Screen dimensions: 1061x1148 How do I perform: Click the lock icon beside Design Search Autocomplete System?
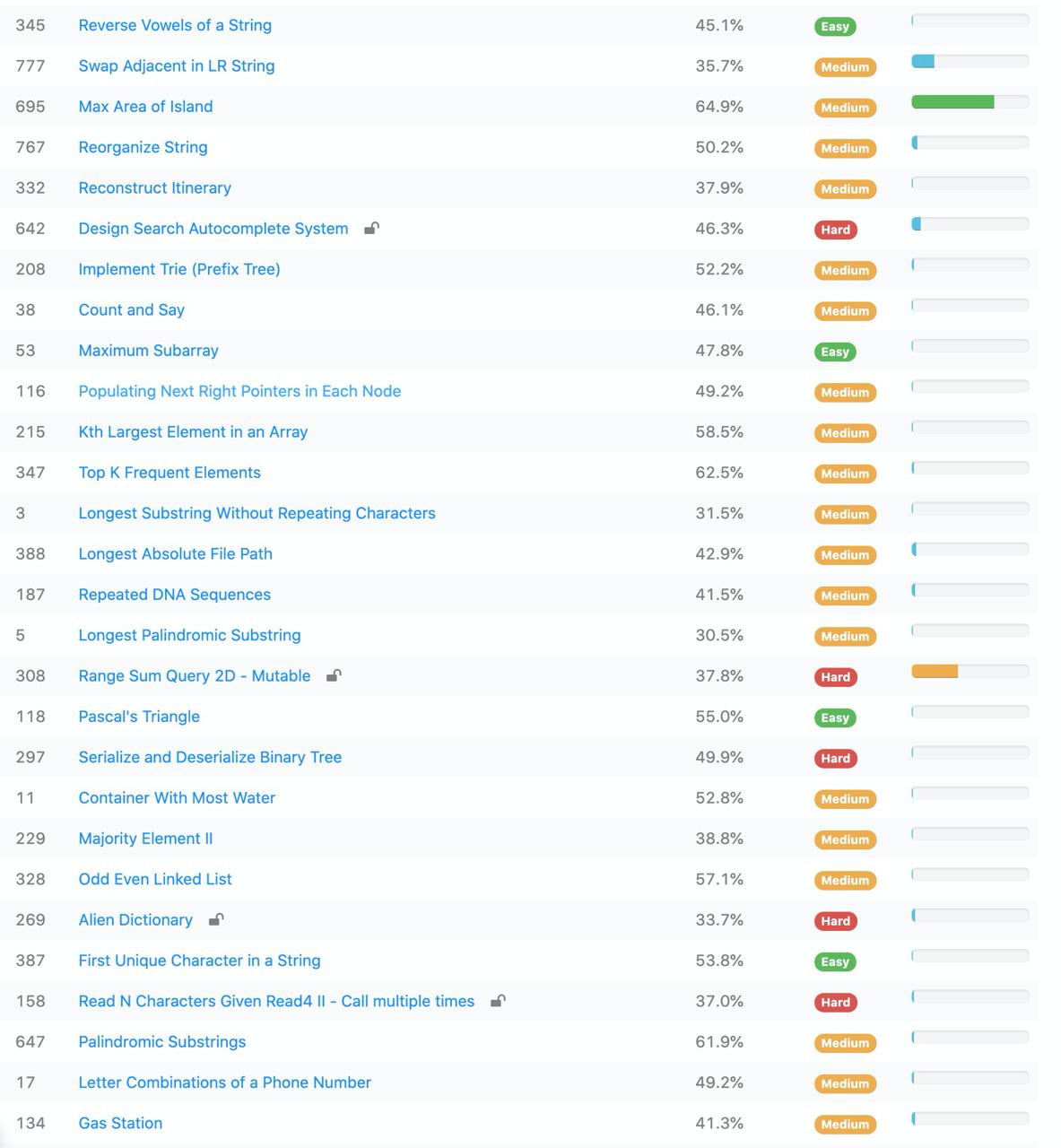click(371, 228)
